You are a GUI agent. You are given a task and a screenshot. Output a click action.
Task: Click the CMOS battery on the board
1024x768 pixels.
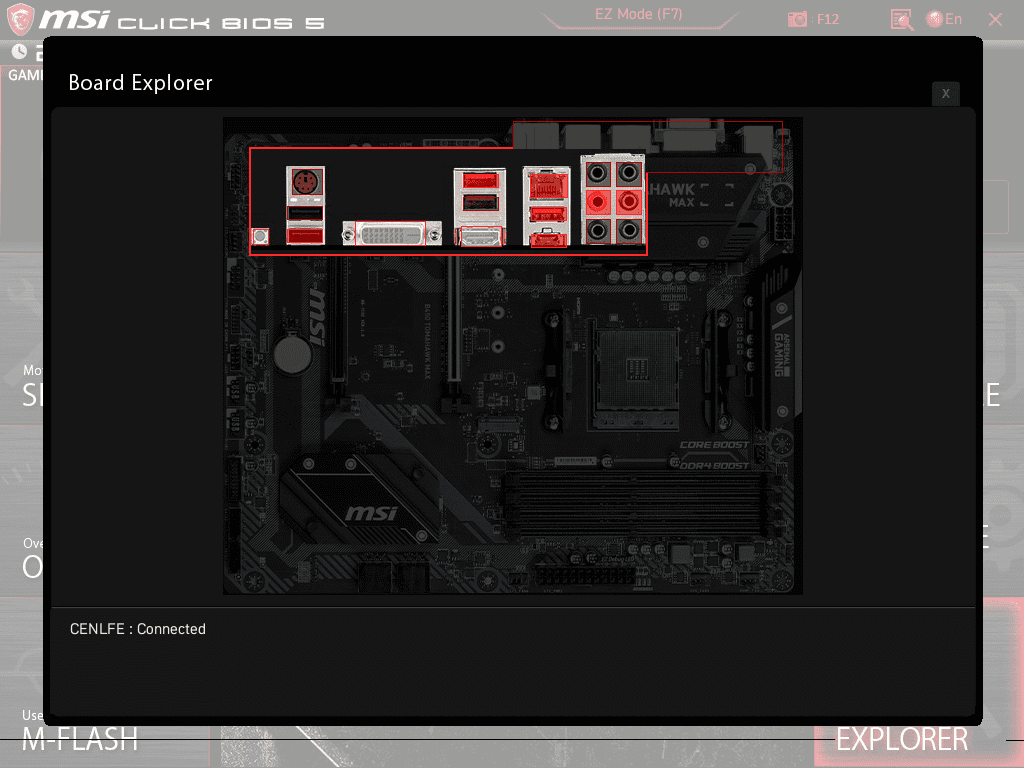[x=293, y=355]
